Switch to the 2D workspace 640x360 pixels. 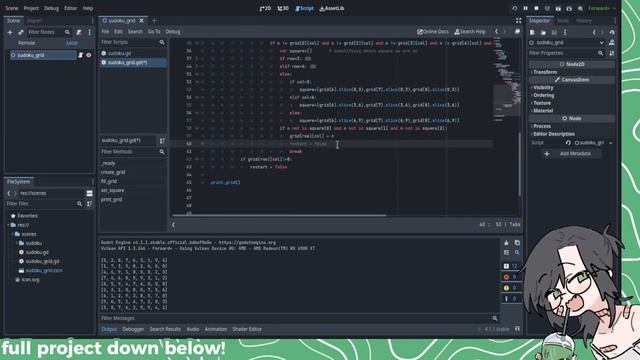tap(265, 8)
